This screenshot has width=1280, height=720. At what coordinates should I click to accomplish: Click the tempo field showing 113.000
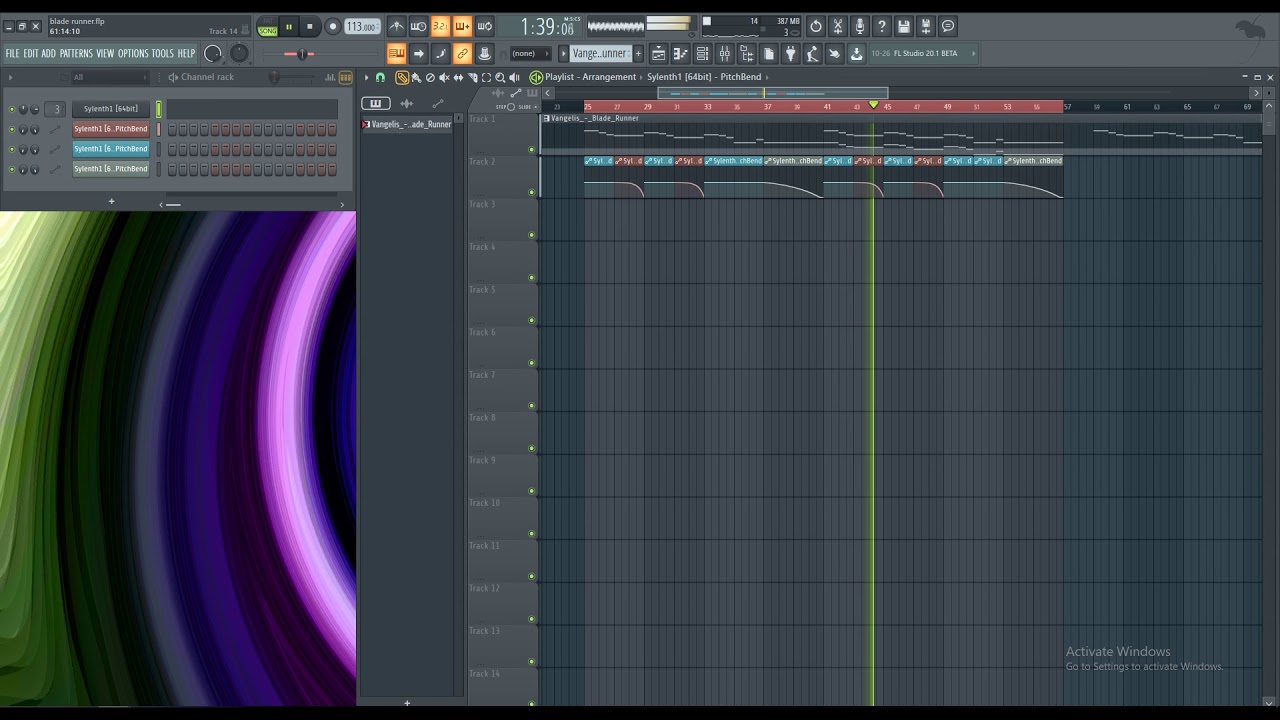[x=361, y=27]
